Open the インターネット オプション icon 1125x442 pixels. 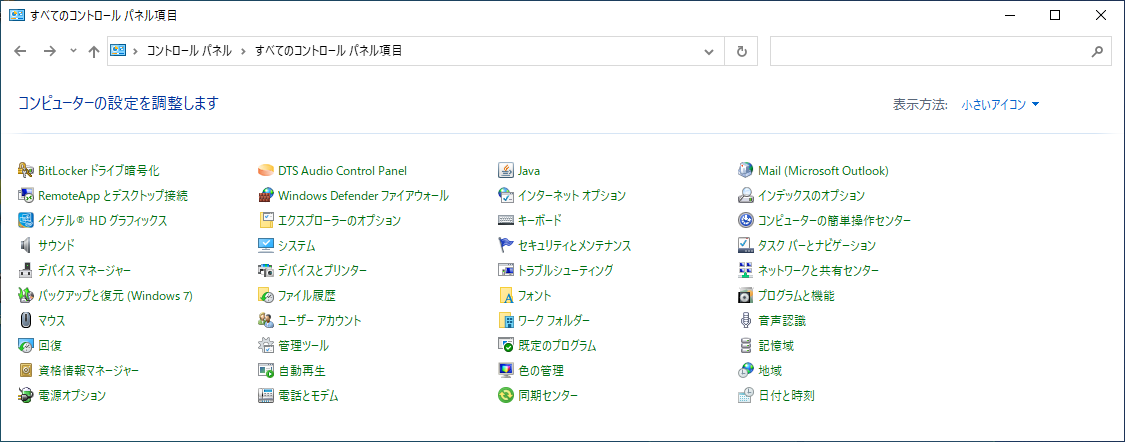(507, 195)
